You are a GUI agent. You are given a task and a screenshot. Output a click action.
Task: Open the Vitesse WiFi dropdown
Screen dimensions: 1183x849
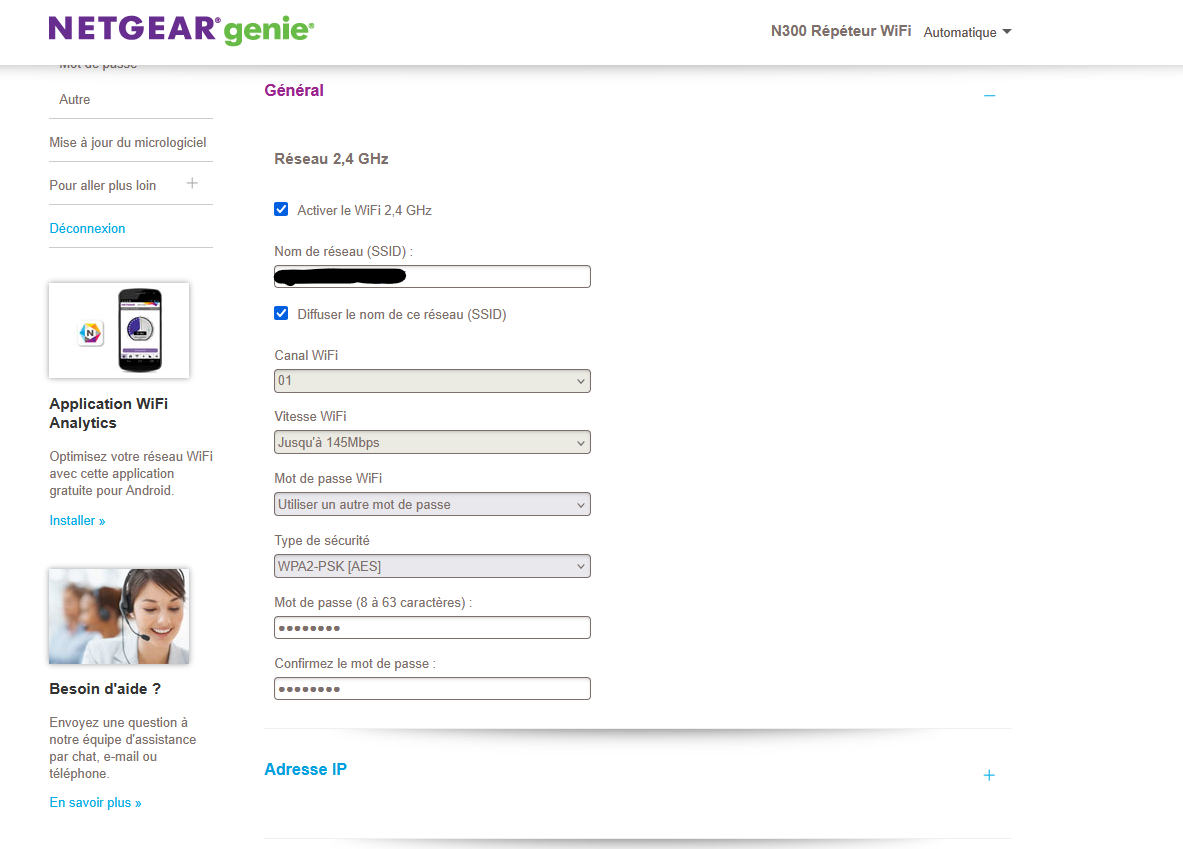(432, 442)
